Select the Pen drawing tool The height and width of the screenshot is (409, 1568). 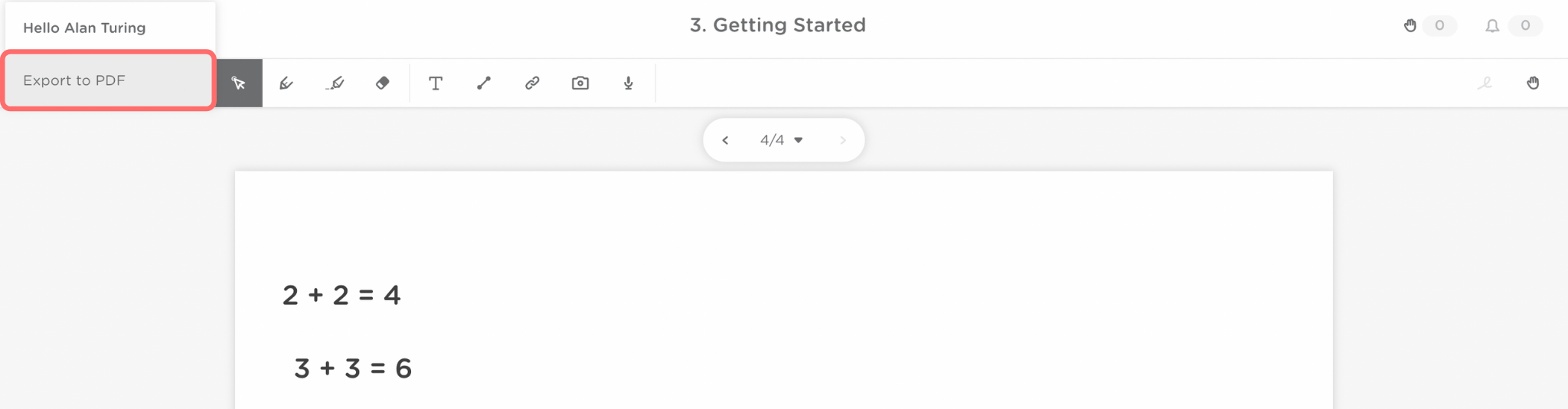pos(286,83)
